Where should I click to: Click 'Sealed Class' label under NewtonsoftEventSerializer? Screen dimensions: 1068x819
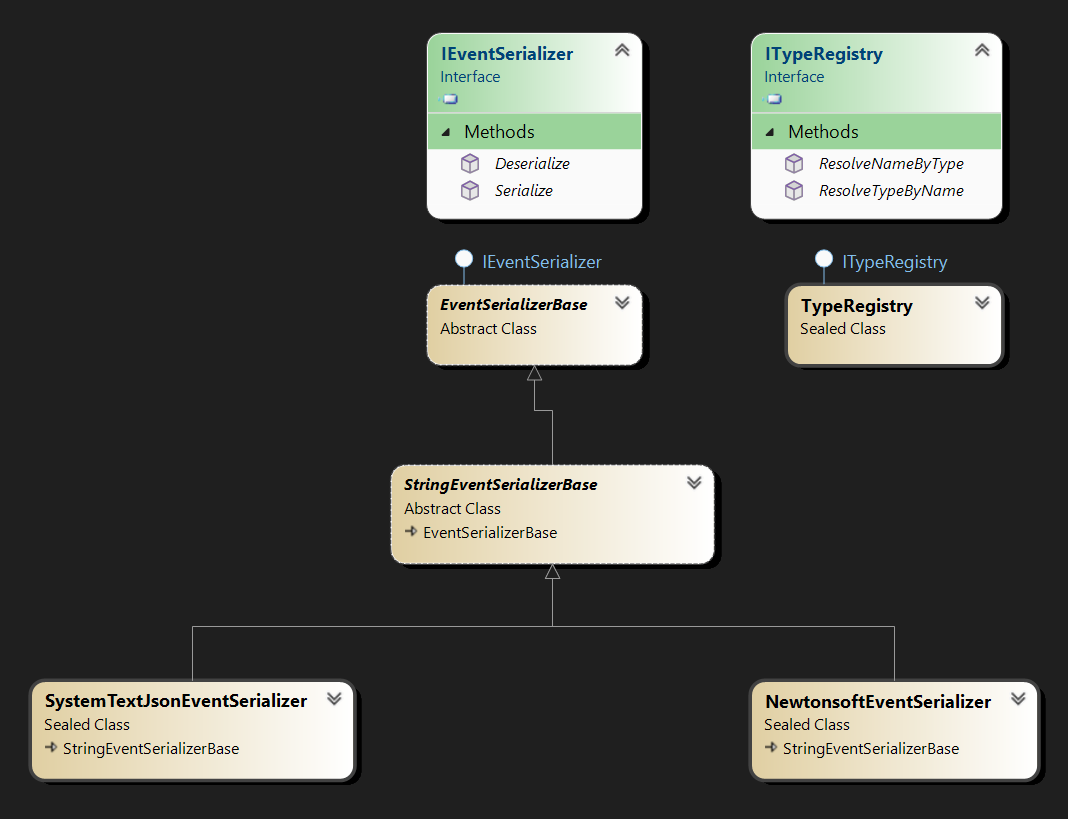(807, 724)
